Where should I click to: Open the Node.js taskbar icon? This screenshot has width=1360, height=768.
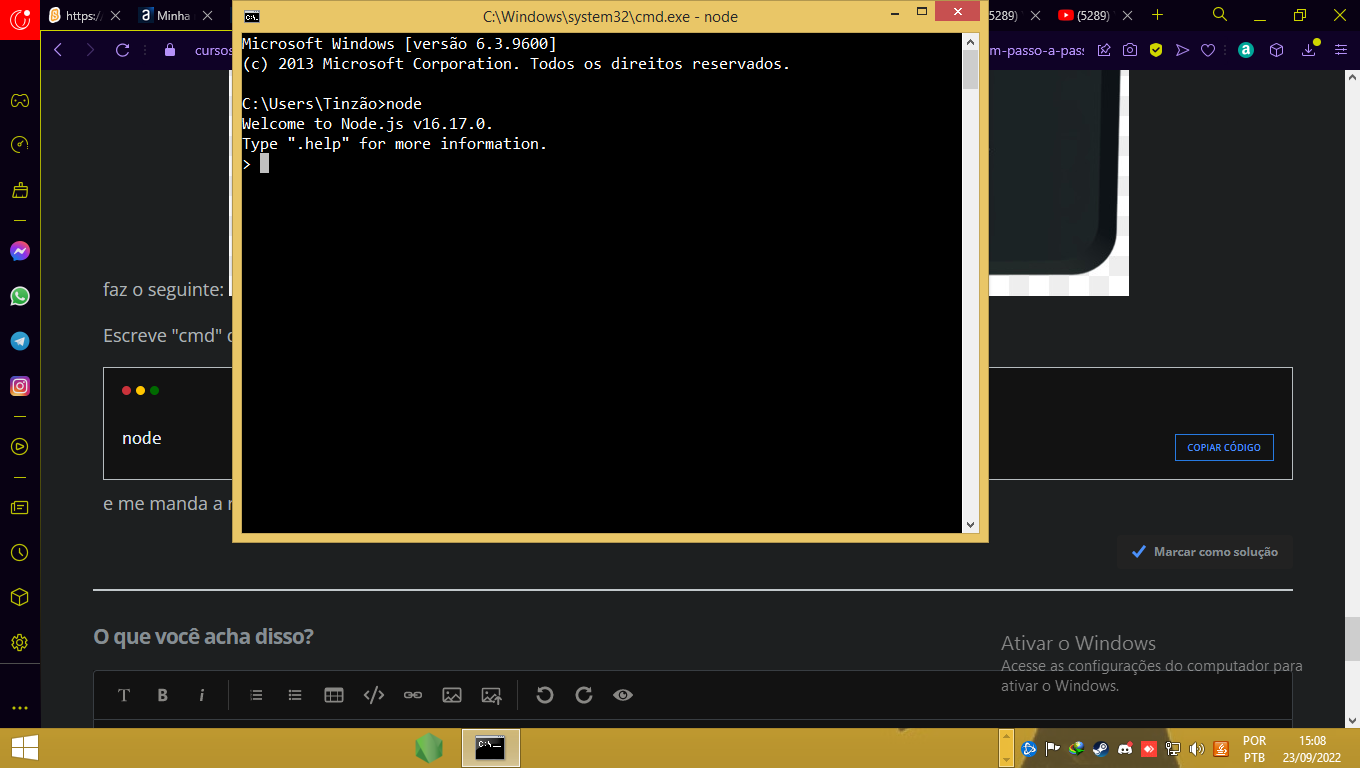click(x=429, y=748)
